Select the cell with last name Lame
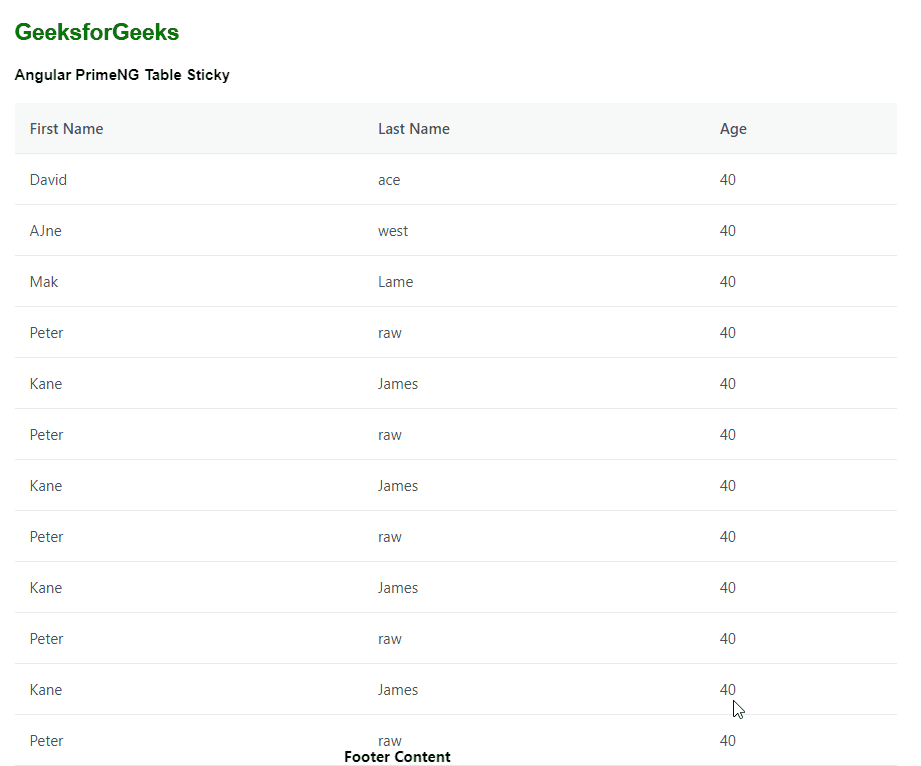The image size is (921, 766). tap(395, 281)
